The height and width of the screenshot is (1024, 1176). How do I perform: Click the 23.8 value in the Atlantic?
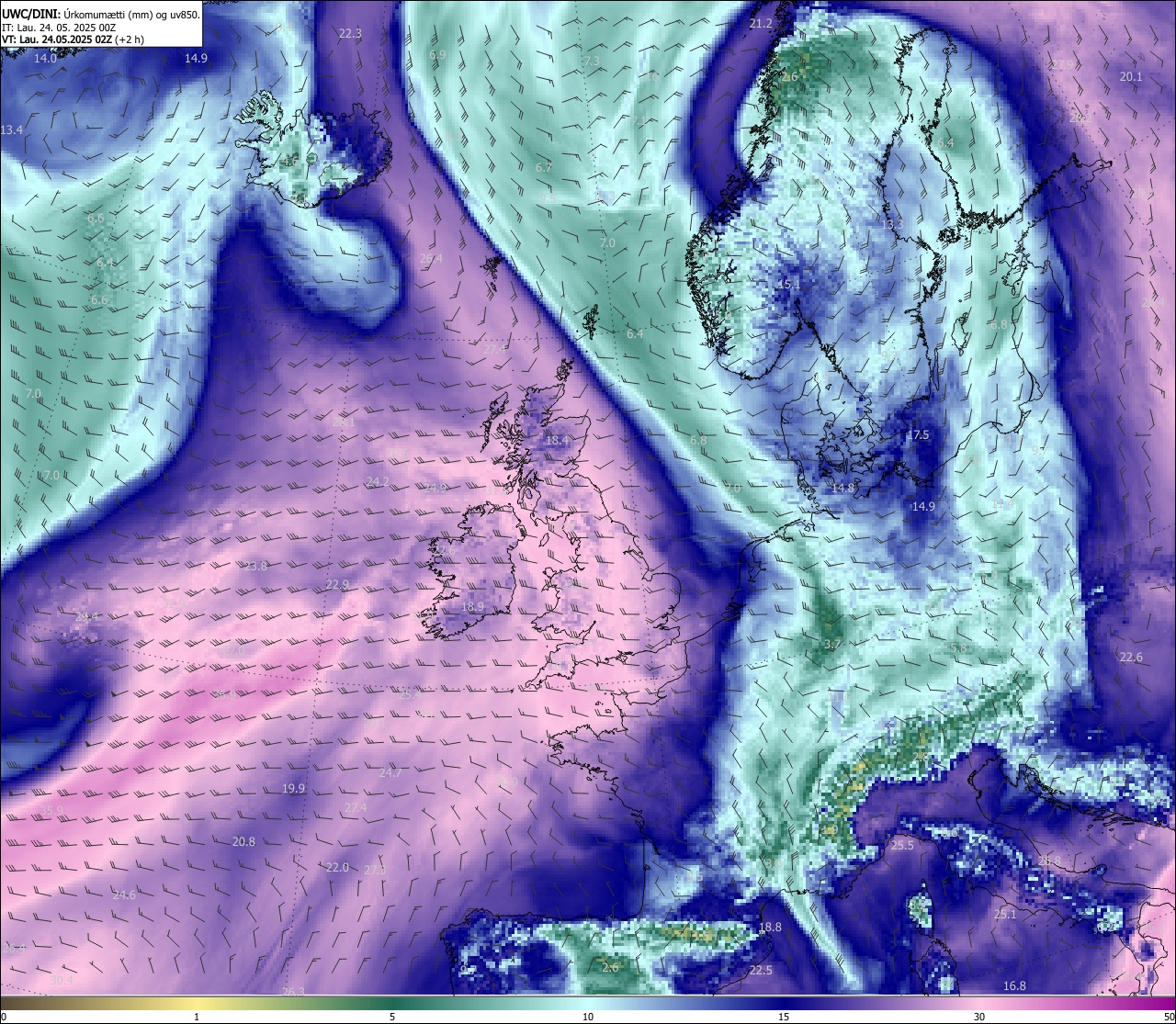tap(255, 566)
